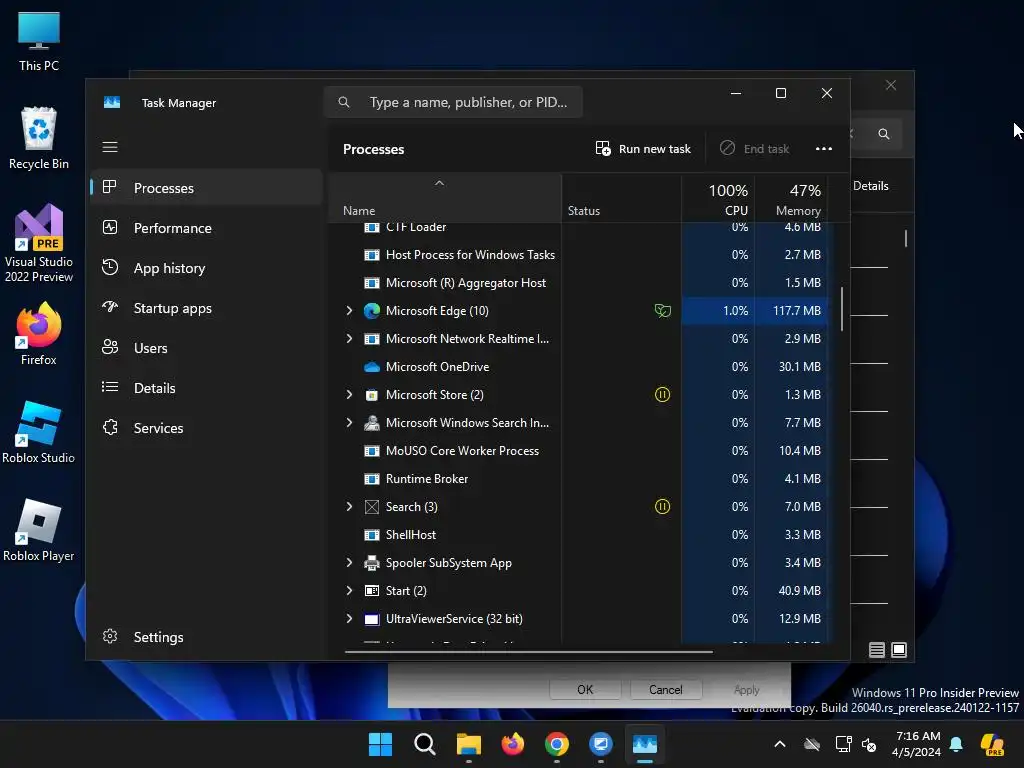Open the Windows Start button on taskbar
The height and width of the screenshot is (768, 1024).
tap(380, 744)
